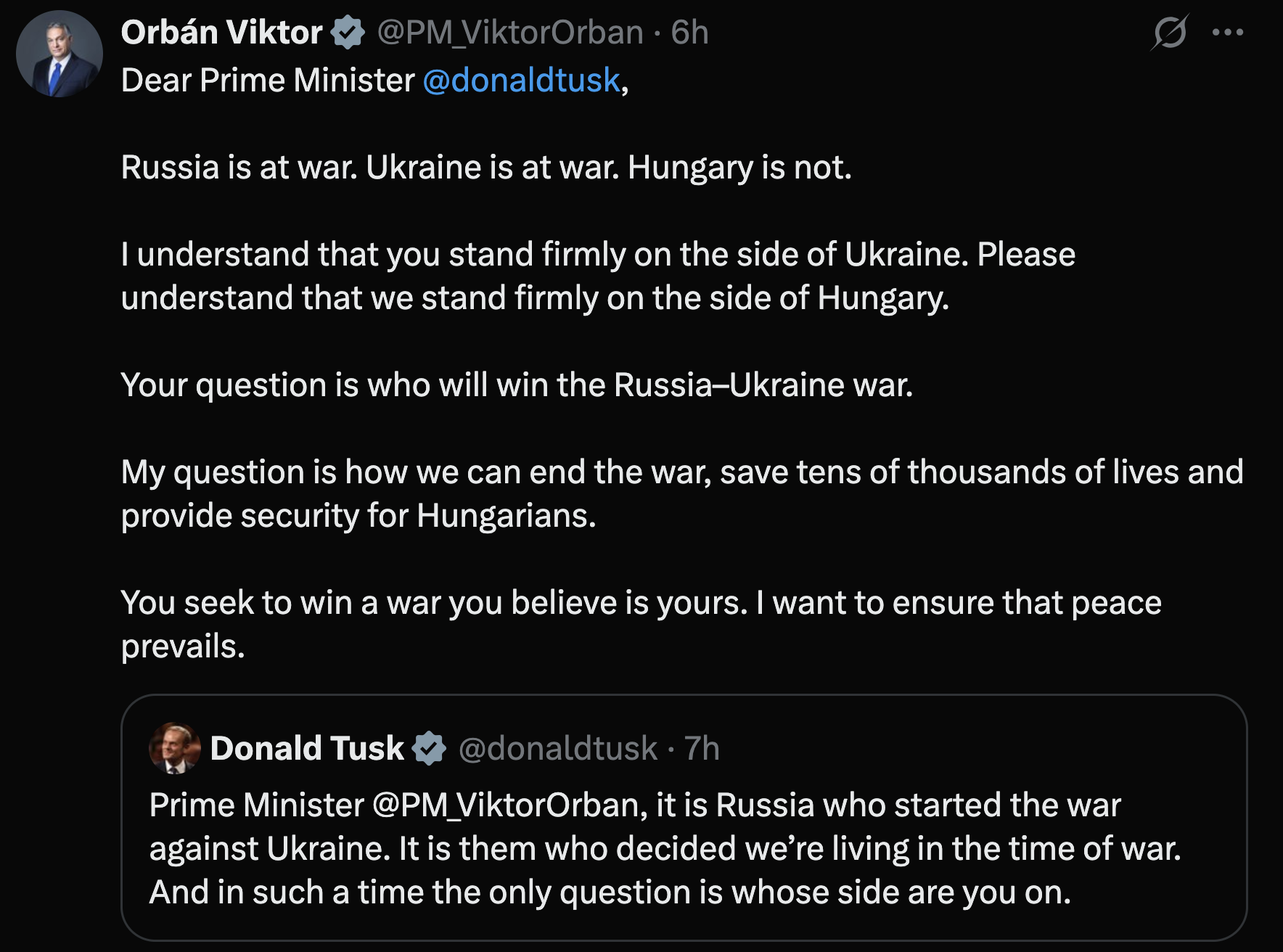1283x952 pixels.
Task: Open Orbán Viktor's display name link
Action: coord(221,33)
